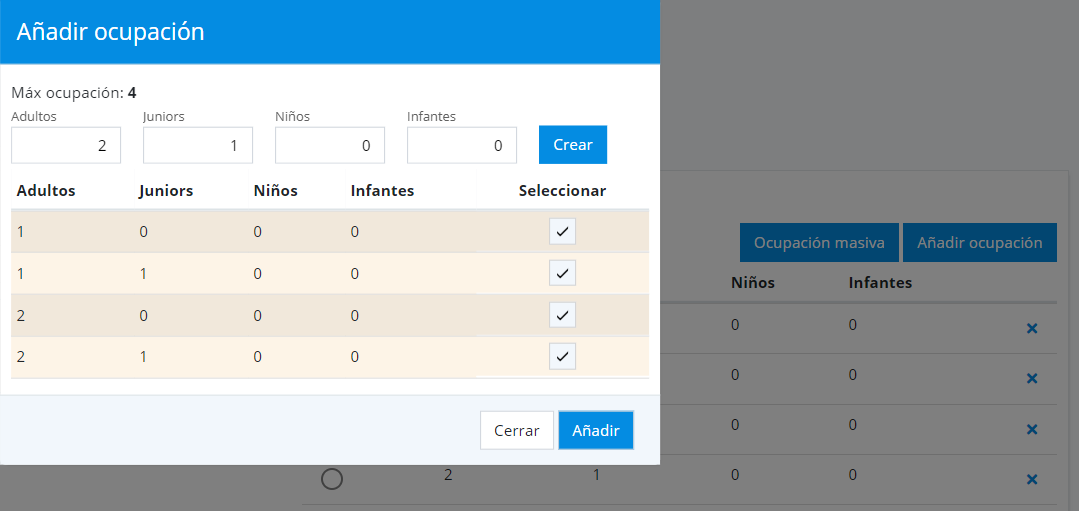Uncheck the row with 2 adults, 1 junior
The image size is (1079, 511).
tap(562, 356)
